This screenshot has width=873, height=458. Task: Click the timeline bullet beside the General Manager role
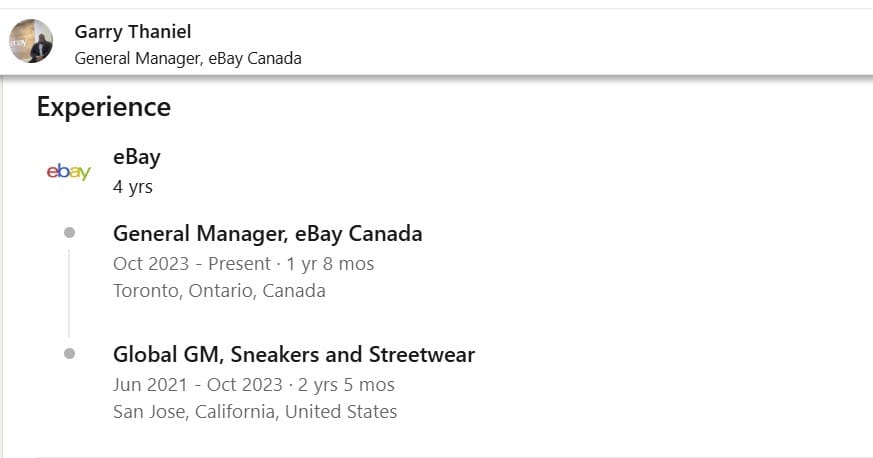tap(69, 233)
